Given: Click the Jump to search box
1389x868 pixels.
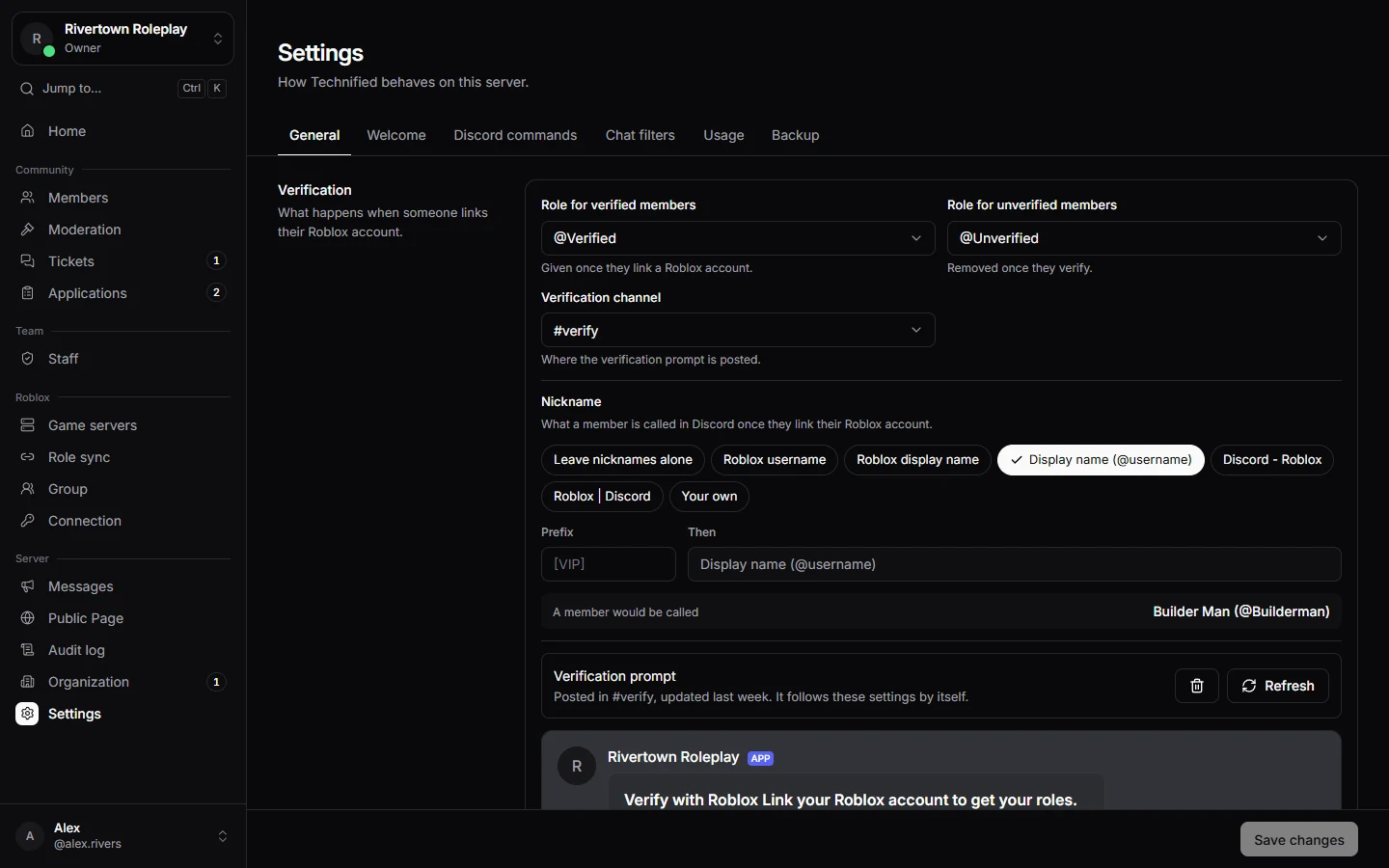Looking at the screenshot, I should [x=123, y=89].
